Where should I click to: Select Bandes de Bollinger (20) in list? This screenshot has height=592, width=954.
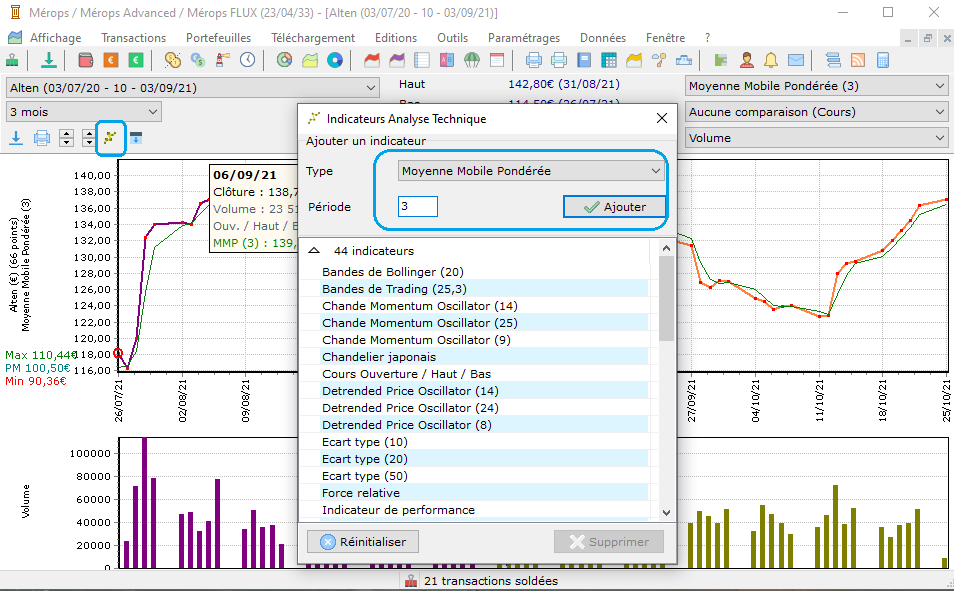click(392, 272)
